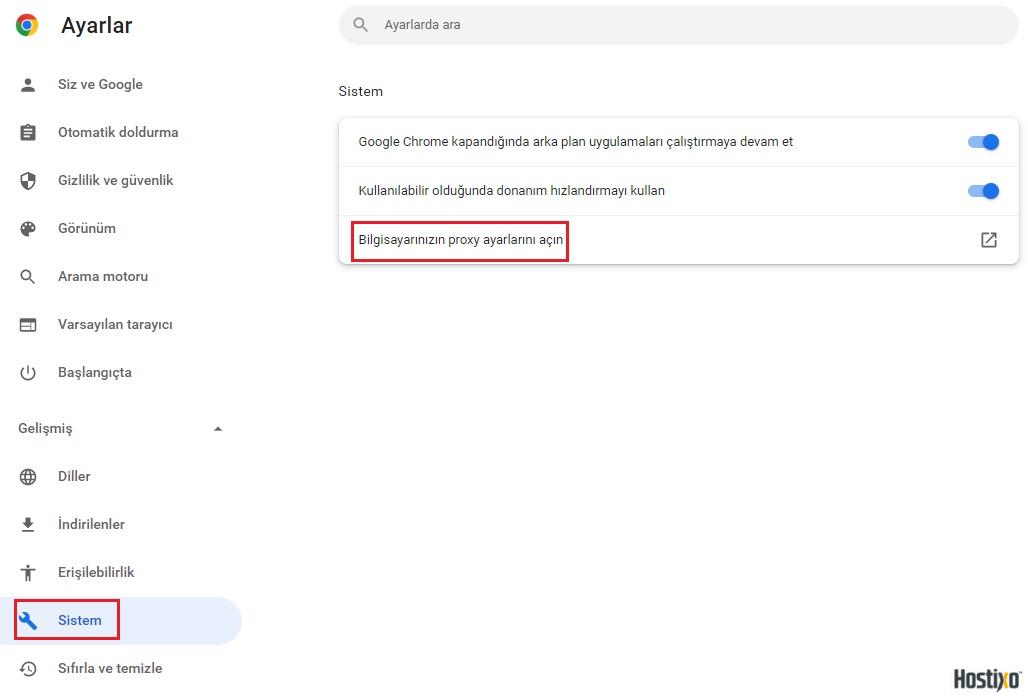Click the Başlangıçta power icon
The width and height of the screenshot is (1028, 696).
click(x=27, y=372)
